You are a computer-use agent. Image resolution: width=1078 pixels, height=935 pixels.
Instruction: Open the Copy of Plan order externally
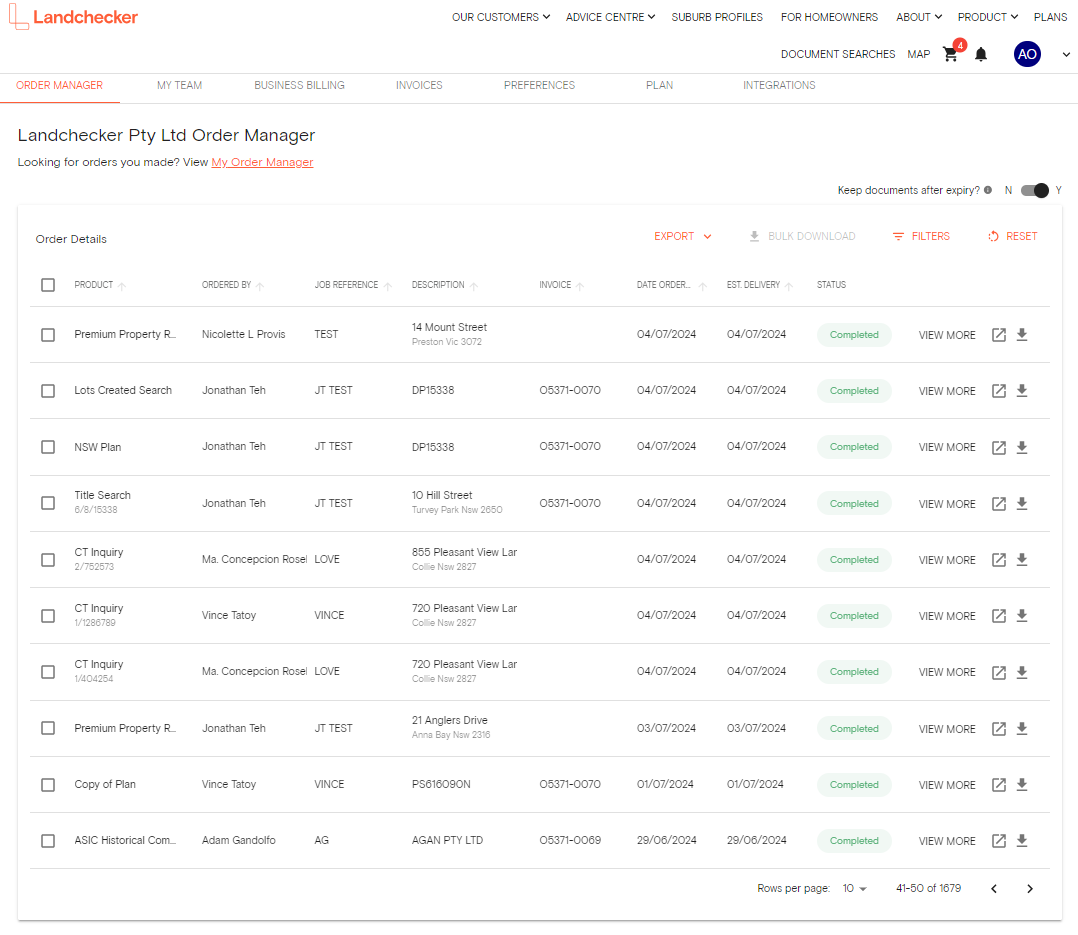tap(999, 784)
